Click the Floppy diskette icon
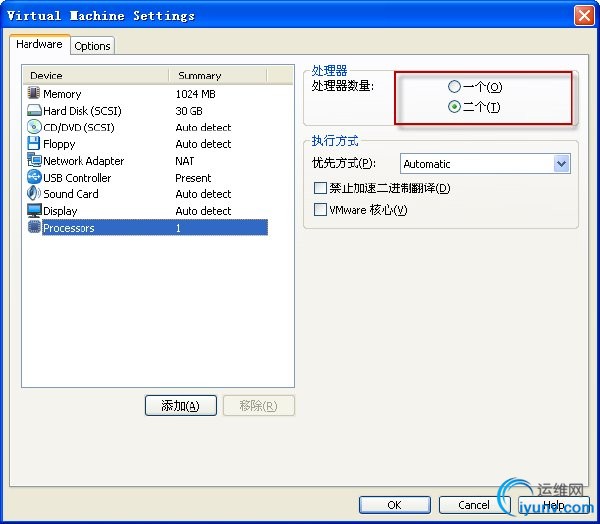This screenshot has width=600, height=524. 34,144
